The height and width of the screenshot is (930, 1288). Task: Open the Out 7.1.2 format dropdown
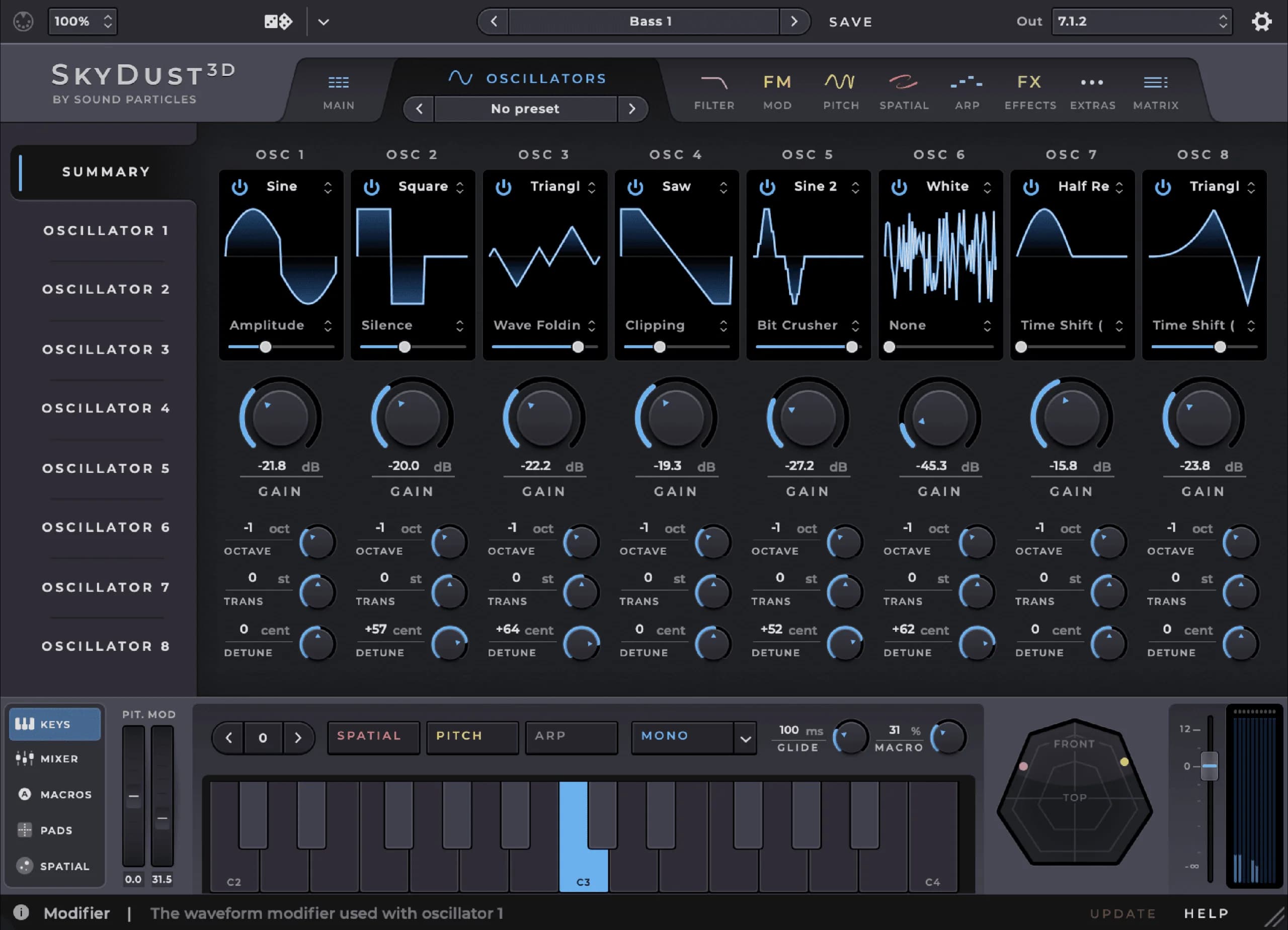coord(1142,22)
